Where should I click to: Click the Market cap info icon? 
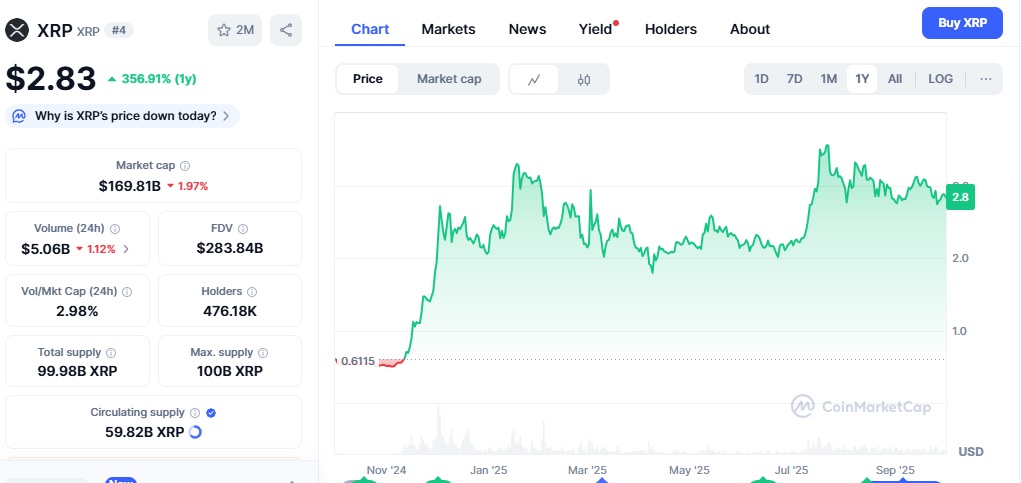coord(185,166)
